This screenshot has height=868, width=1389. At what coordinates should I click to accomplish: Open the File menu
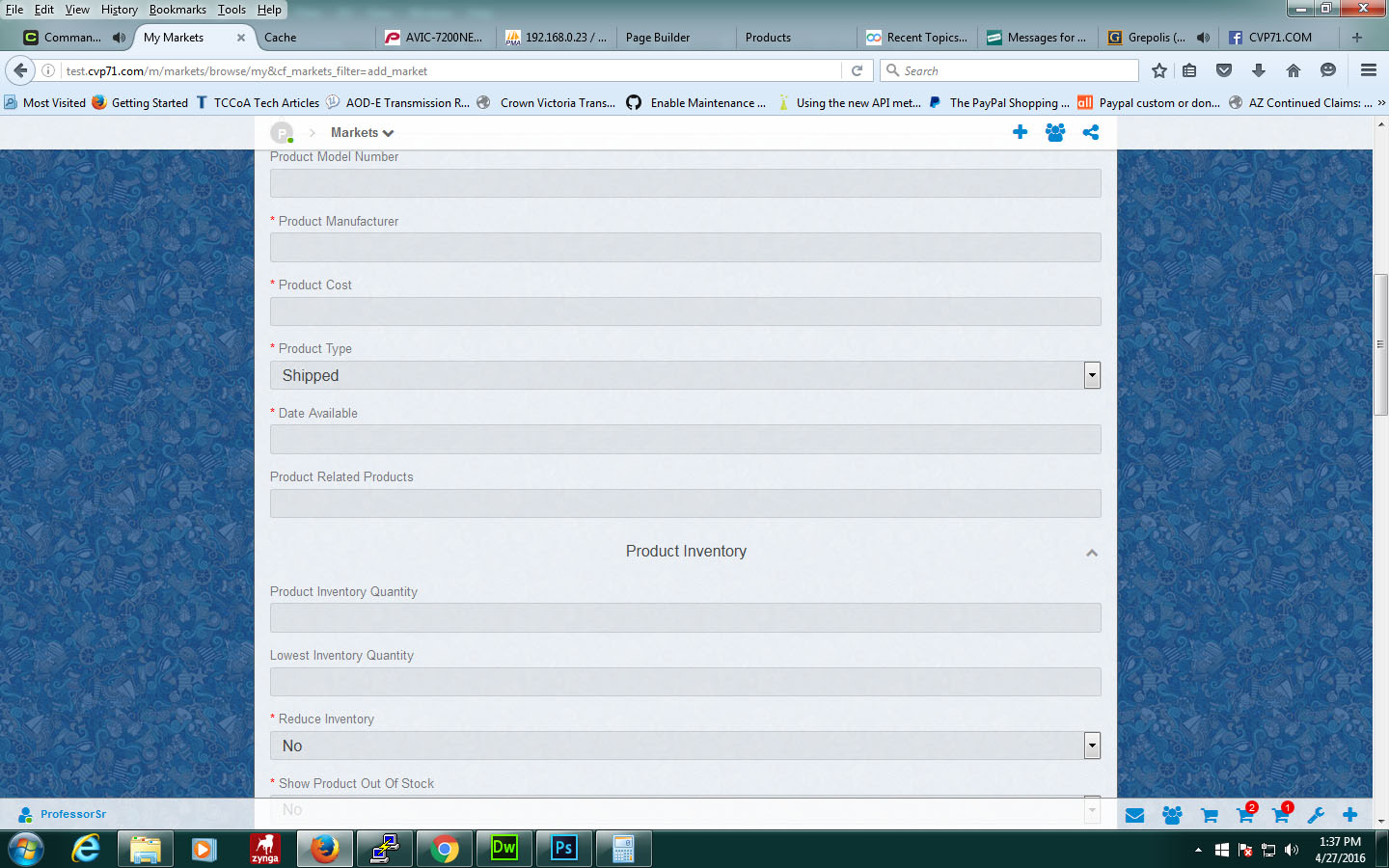coord(14,10)
